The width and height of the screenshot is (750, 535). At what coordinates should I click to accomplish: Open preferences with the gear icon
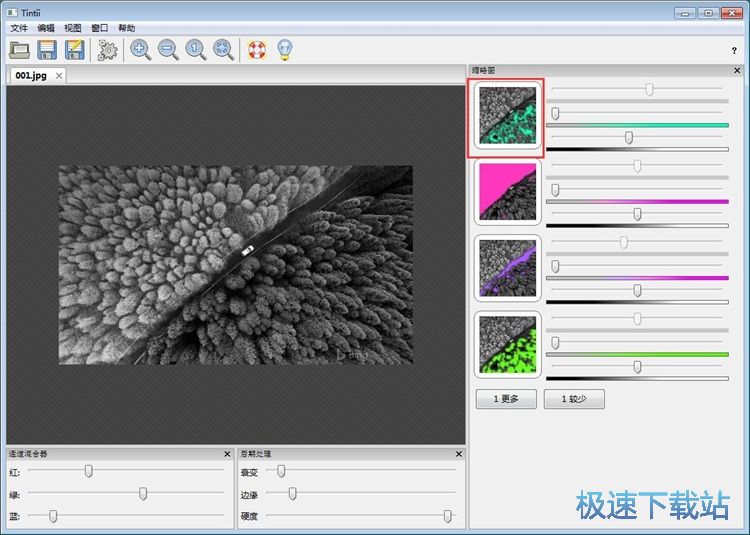click(x=108, y=50)
